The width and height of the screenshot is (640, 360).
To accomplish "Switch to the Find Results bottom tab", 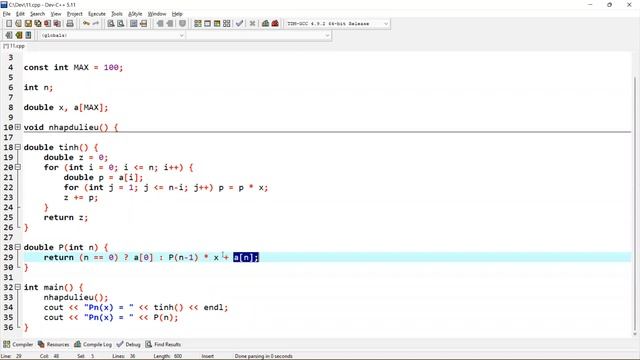I will coord(163,344).
